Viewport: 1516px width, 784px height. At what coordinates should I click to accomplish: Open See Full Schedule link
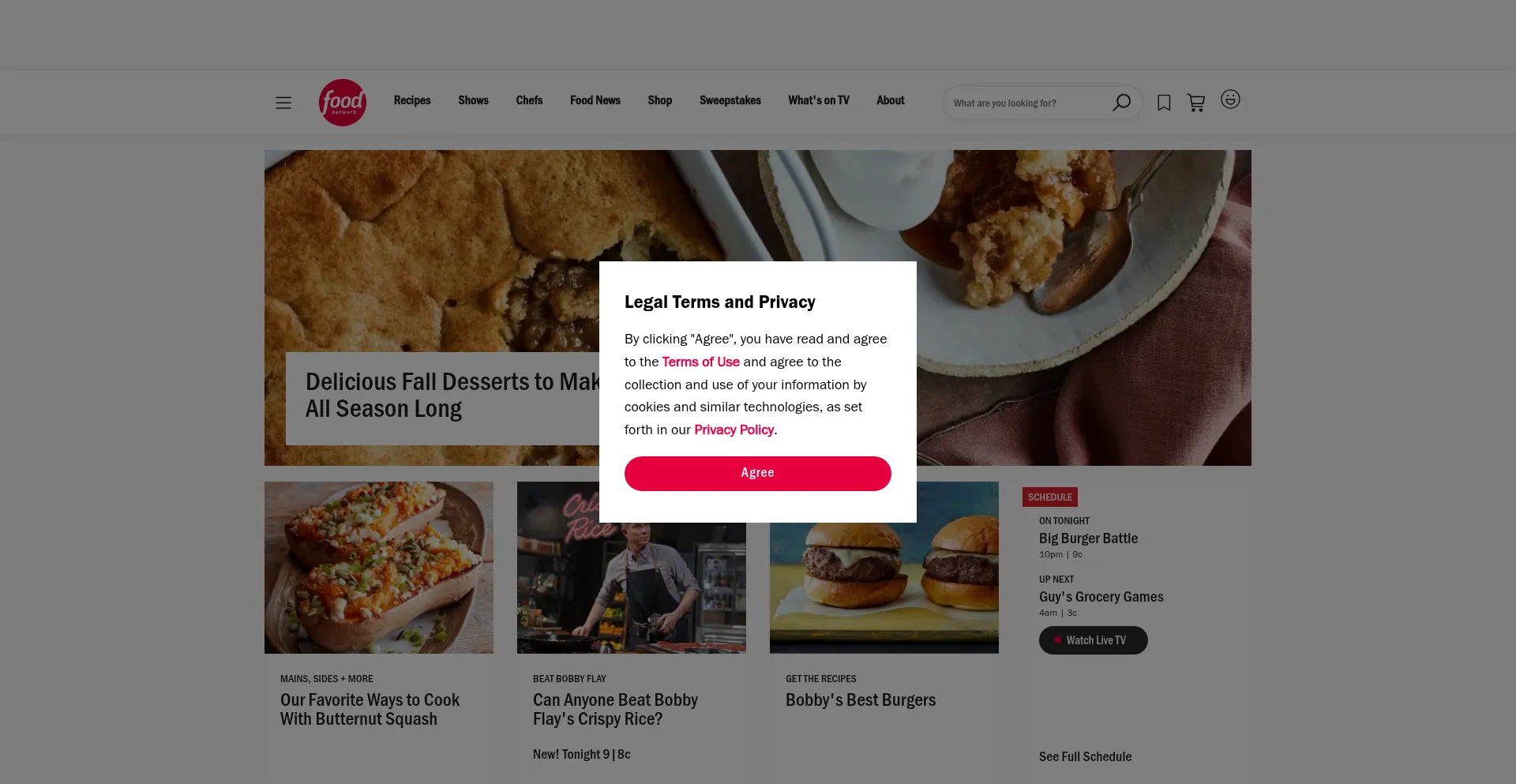[1085, 756]
